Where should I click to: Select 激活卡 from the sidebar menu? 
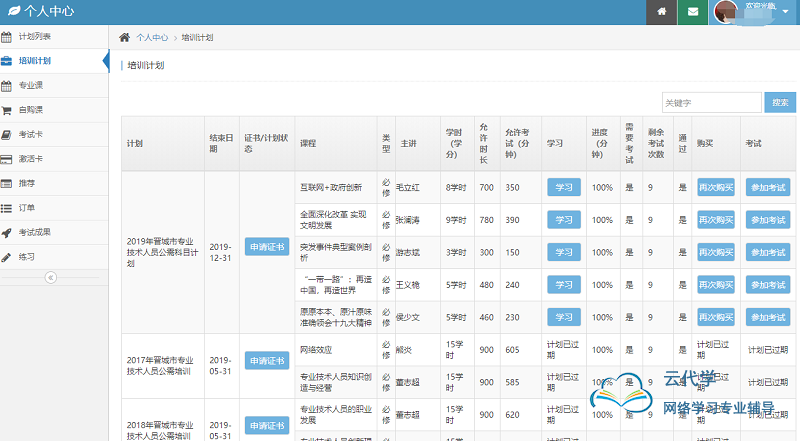pyautogui.click(x=31, y=159)
